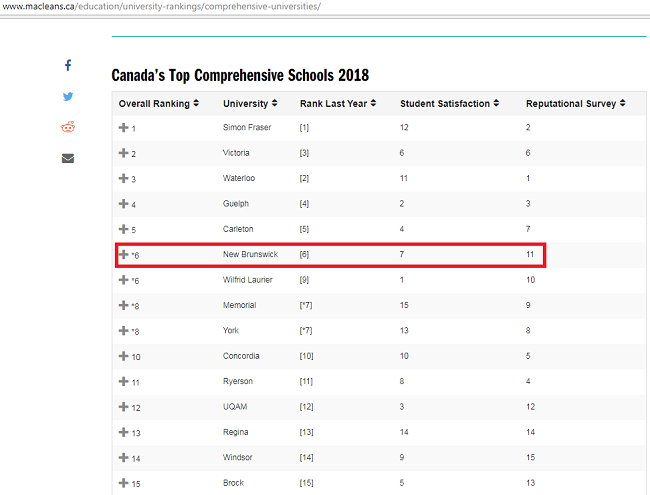Expand the Waterloo row plus icon
Image resolution: width=650 pixels, height=495 pixels.
click(123, 179)
